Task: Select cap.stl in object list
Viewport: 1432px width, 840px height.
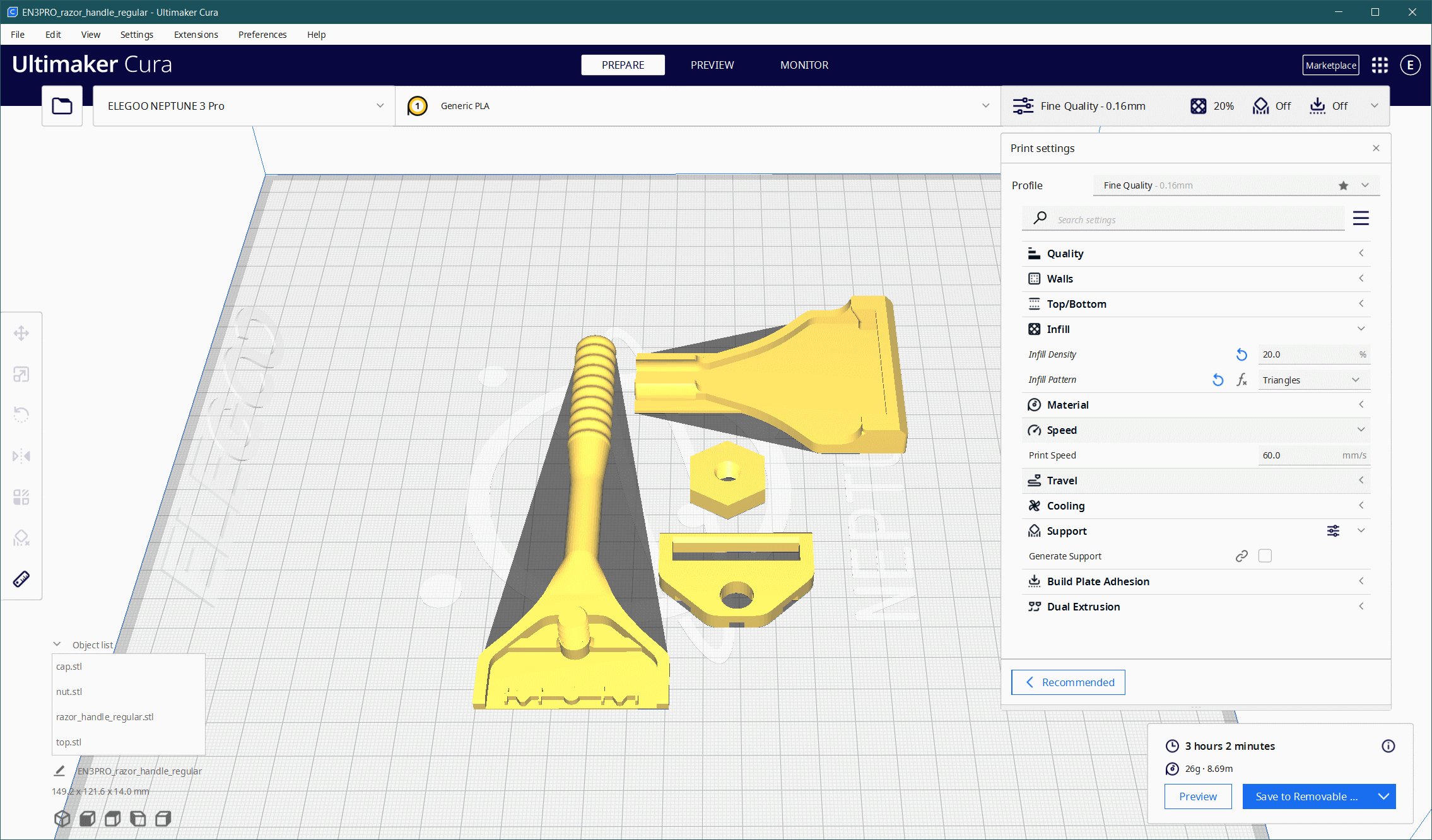Action: (128, 667)
